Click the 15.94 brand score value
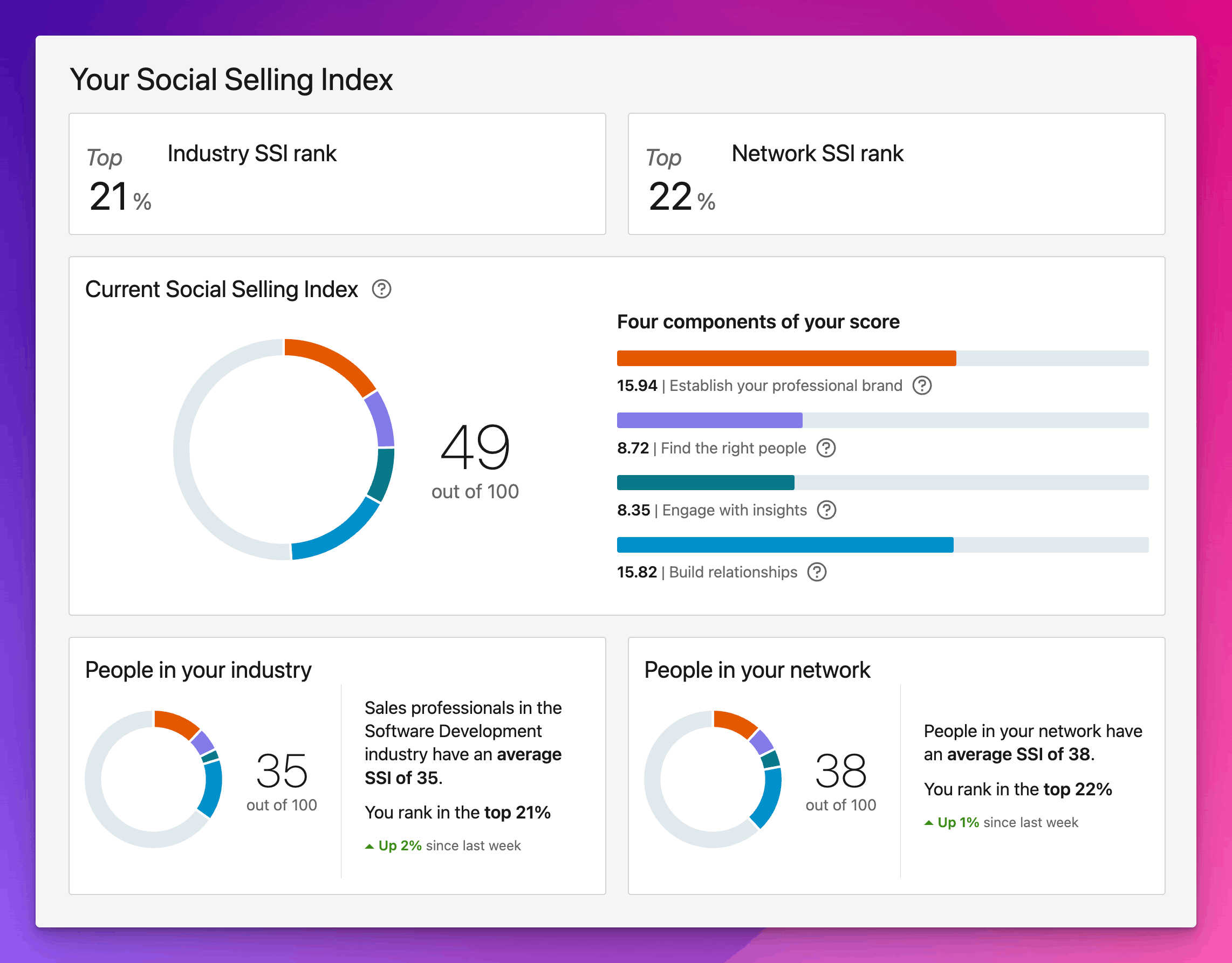Viewport: 1232px width, 963px height. click(637, 386)
